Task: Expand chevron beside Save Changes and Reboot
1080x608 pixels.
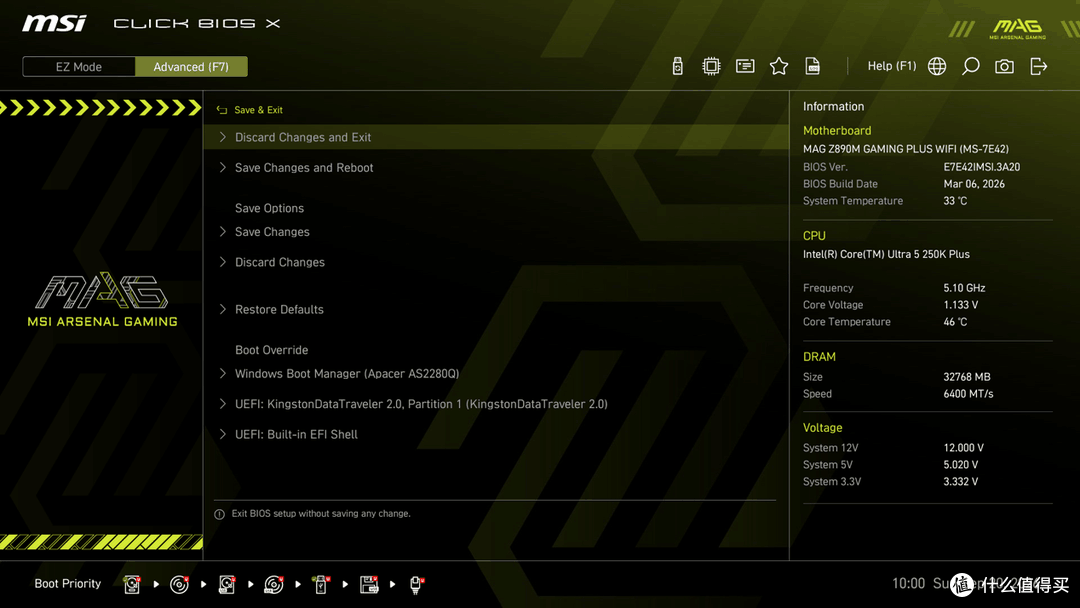Action: 222,167
